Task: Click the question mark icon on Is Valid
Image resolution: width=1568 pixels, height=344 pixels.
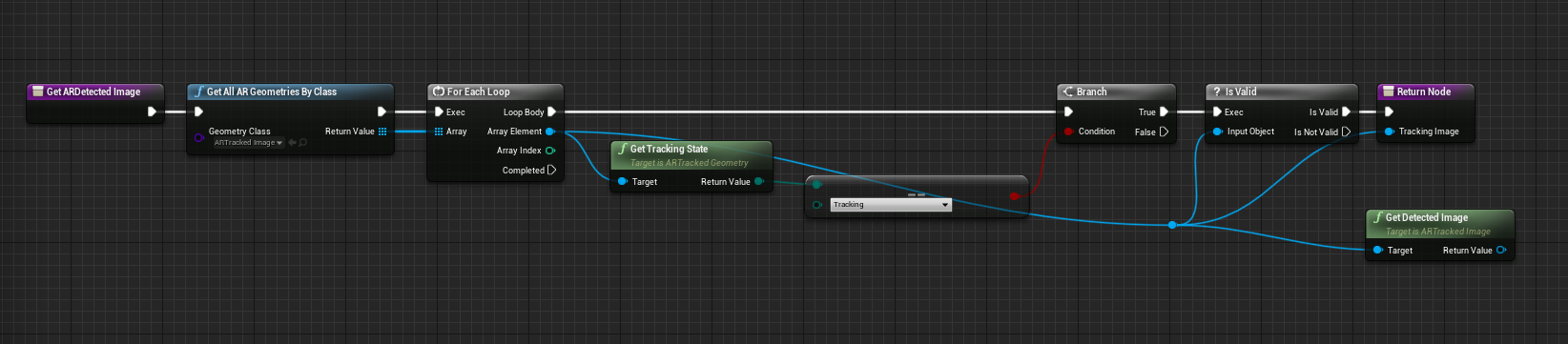Action: tap(1216, 91)
